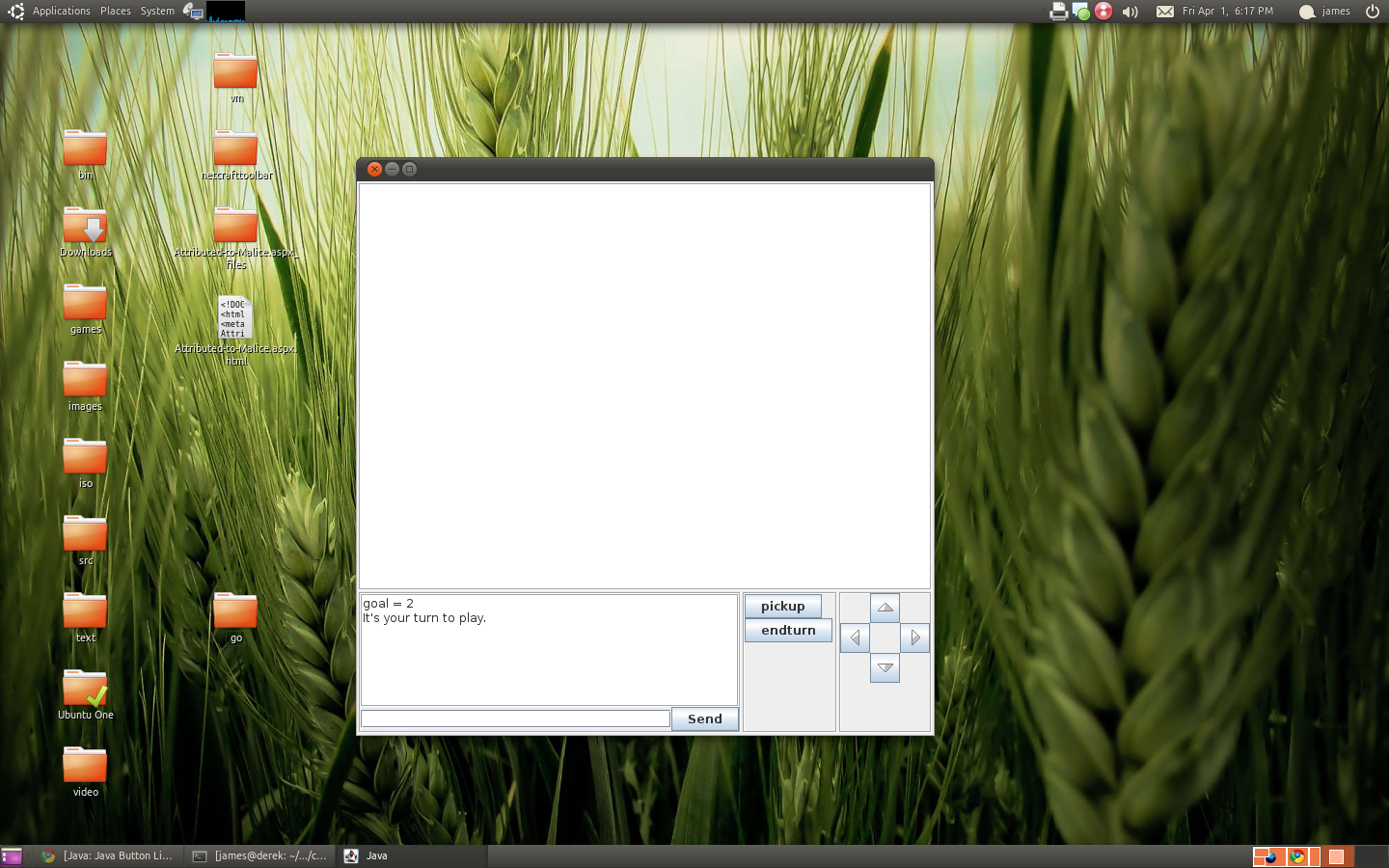End the turn with endturn button
This screenshot has height=868, width=1389.
point(788,630)
